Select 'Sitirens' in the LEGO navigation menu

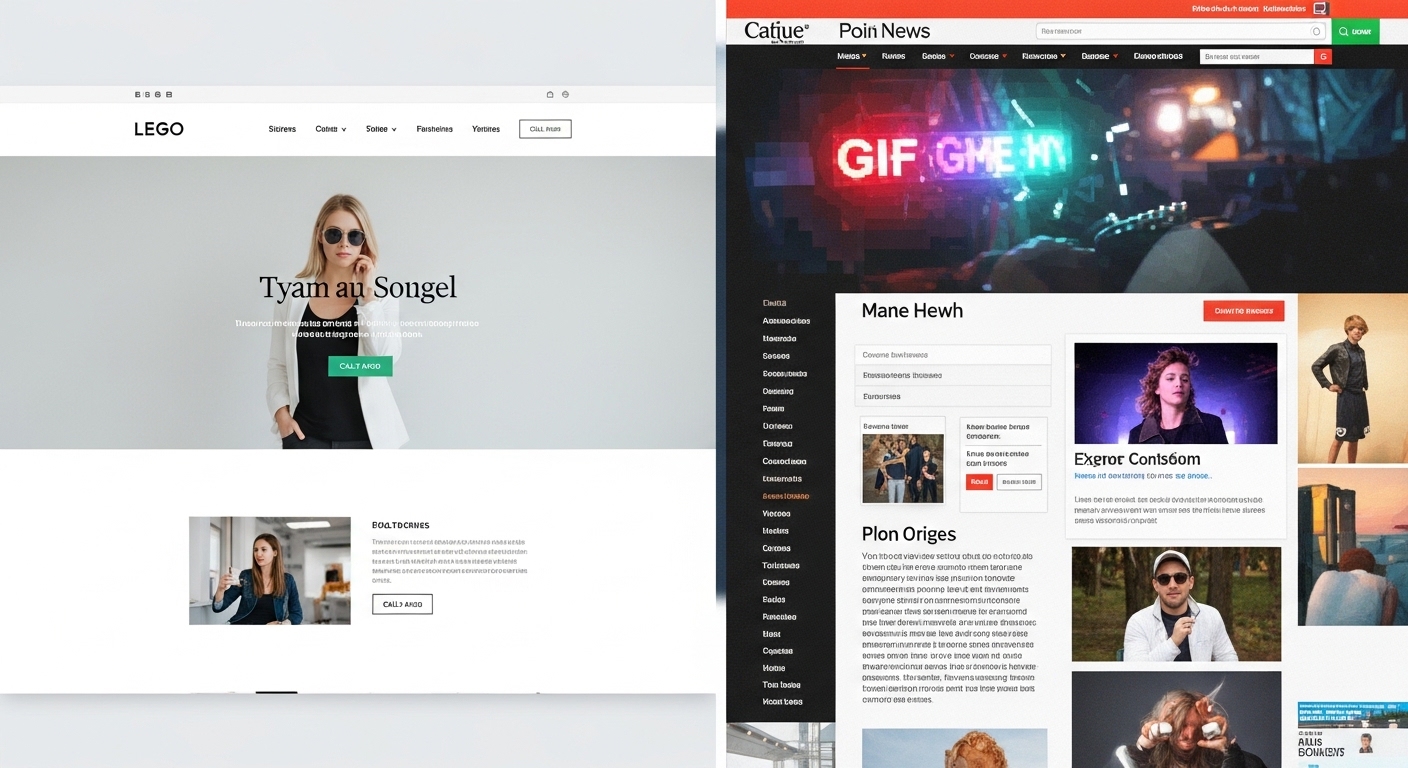(282, 129)
